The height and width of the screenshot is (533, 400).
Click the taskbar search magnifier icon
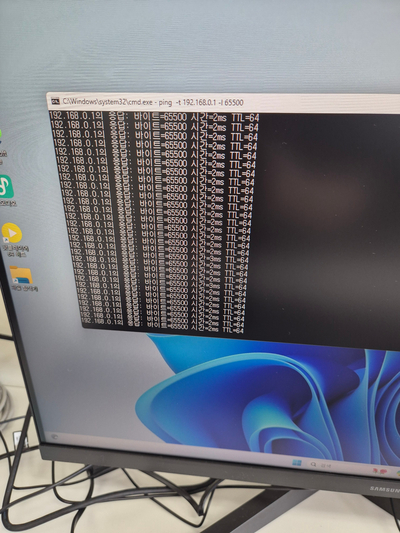click(x=313, y=464)
